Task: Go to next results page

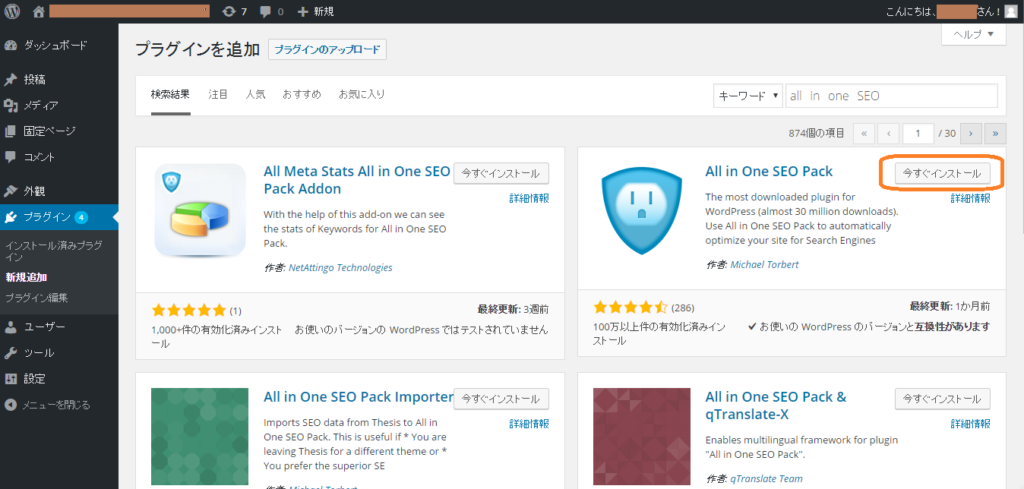Action: [x=971, y=133]
